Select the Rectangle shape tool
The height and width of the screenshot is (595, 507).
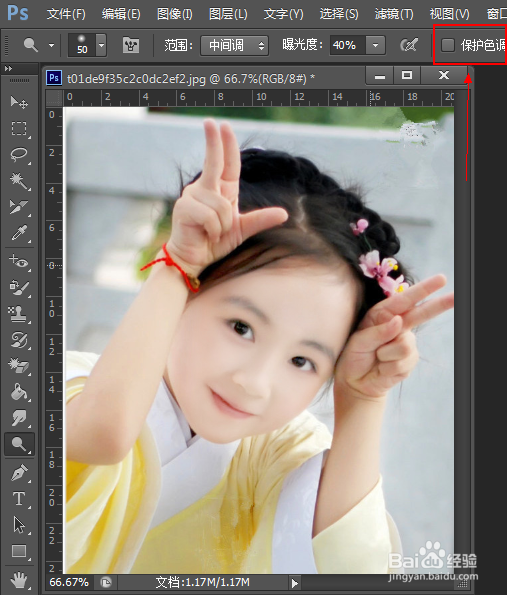tap(19, 551)
